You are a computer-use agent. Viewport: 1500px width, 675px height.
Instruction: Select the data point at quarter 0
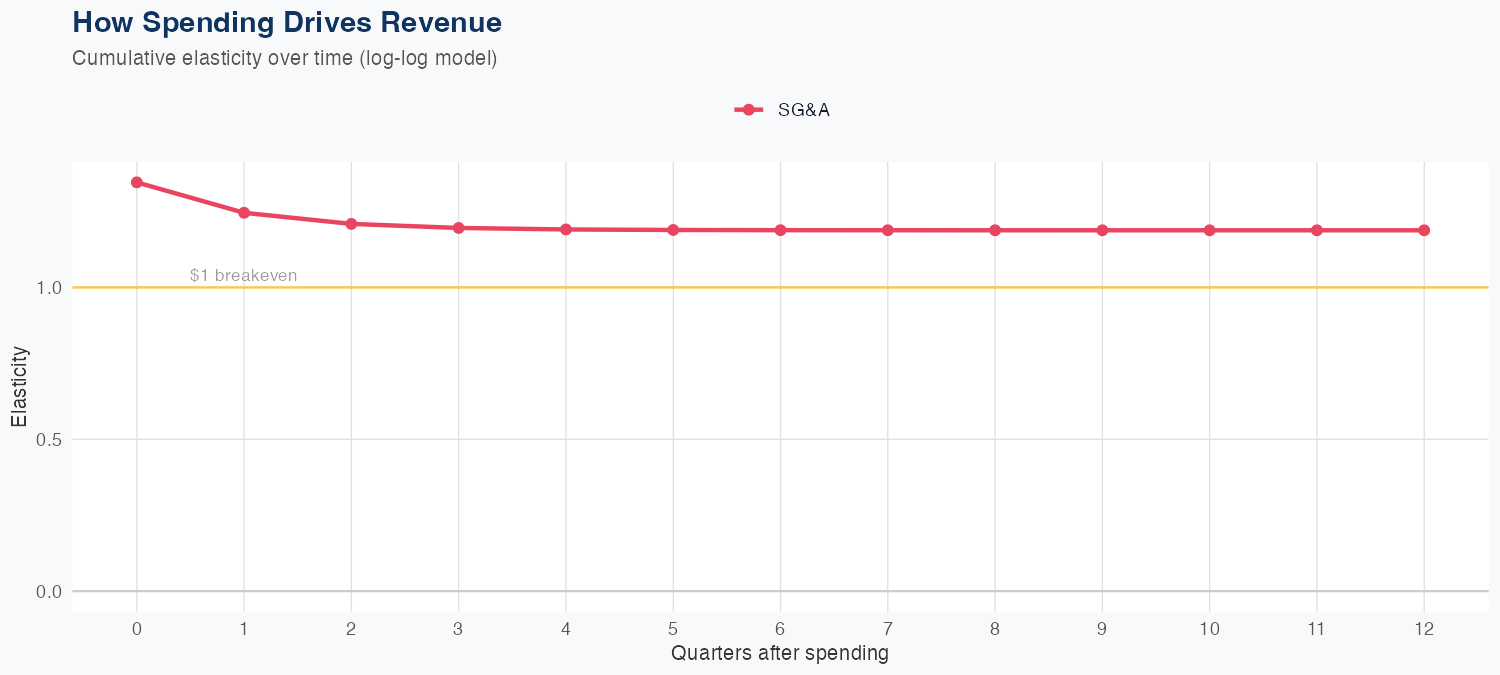click(136, 182)
